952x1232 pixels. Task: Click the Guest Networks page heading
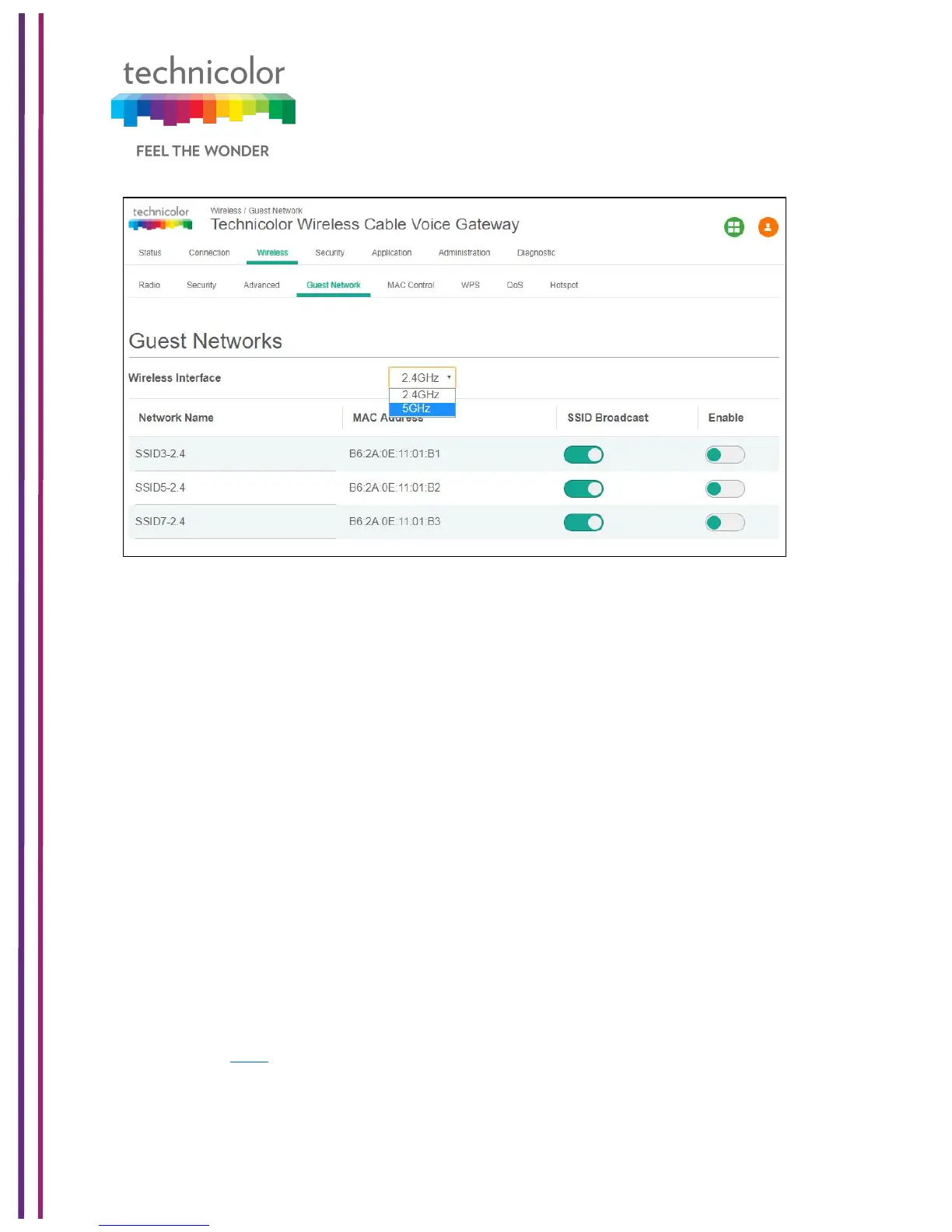(x=205, y=341)
